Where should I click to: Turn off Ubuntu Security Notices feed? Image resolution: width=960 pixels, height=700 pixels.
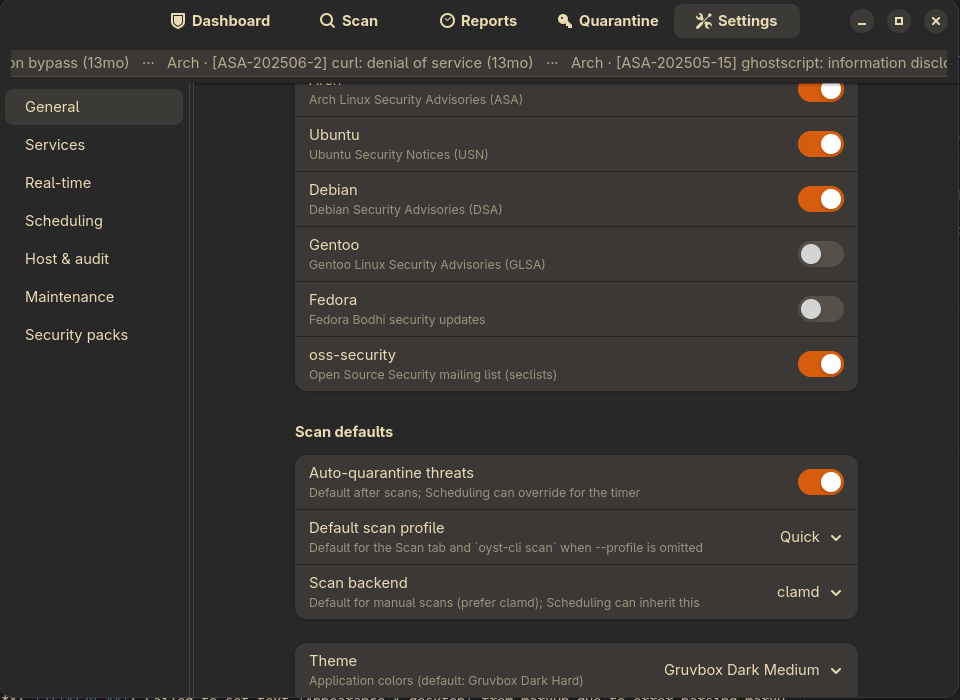(x=820, y=144)
